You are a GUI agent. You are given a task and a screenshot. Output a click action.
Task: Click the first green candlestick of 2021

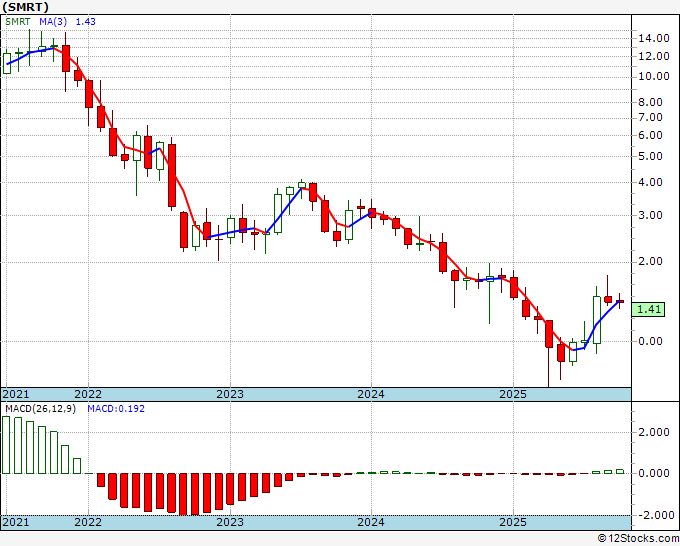tap(7, 63)
